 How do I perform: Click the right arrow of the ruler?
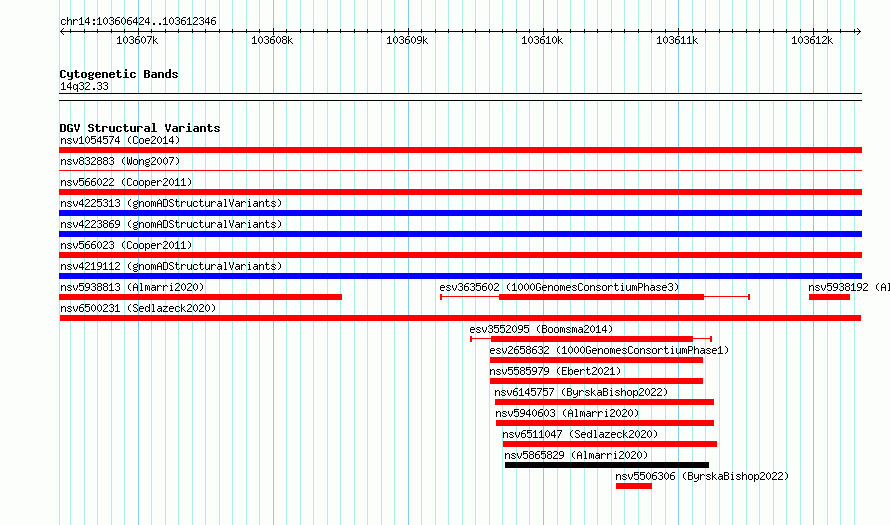point(858,32)
